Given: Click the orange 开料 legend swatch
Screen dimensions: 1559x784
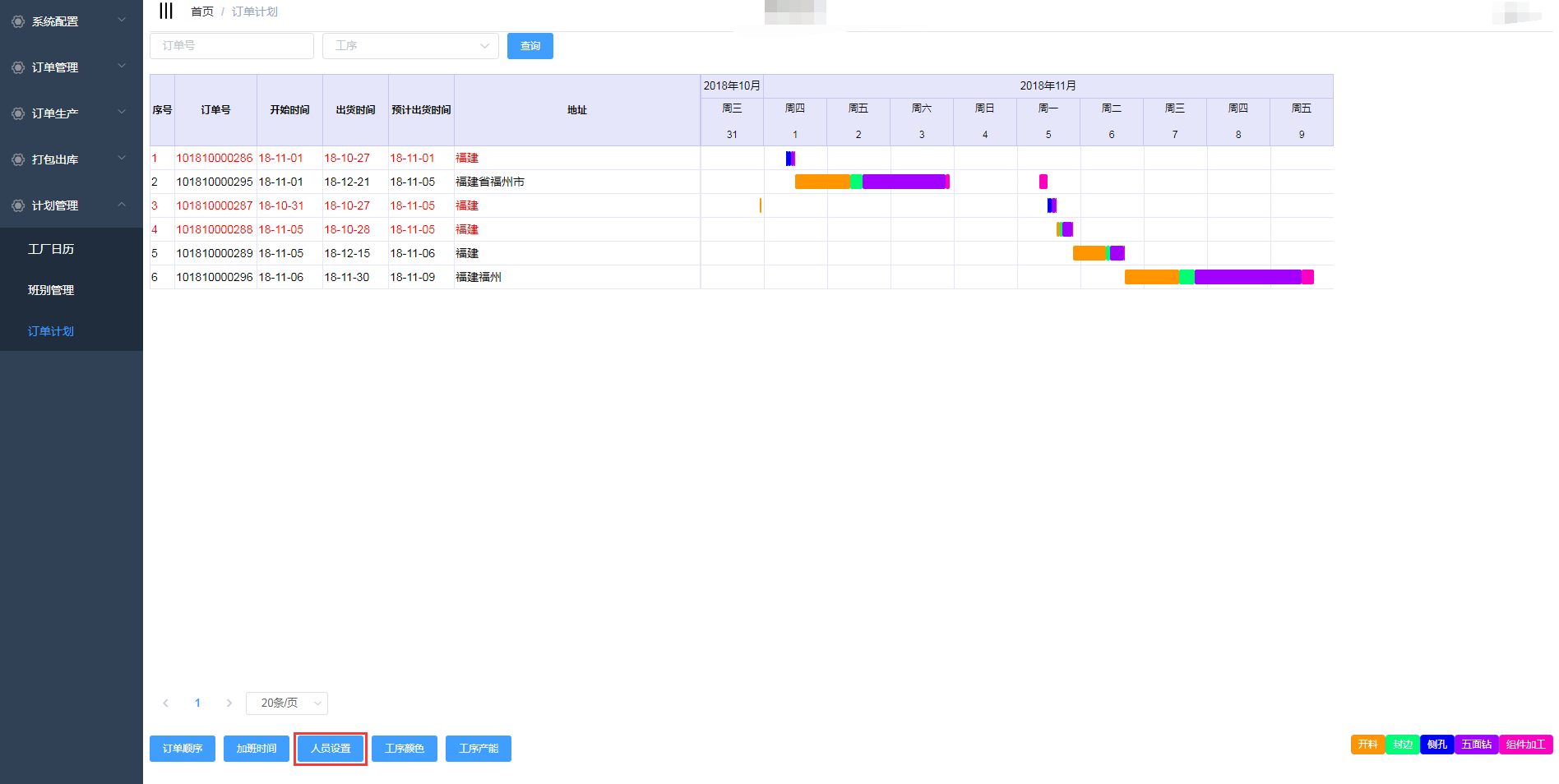Looking at the screenshot, I should click(x=1367, y=745).
